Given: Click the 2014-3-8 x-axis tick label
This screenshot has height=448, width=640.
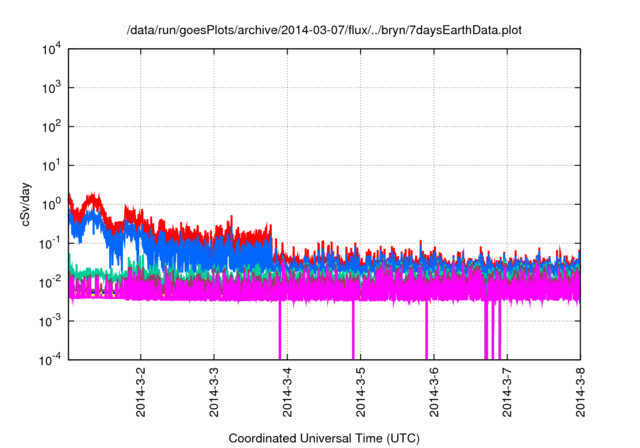Looking at the screenshot, I should point(580,392).
